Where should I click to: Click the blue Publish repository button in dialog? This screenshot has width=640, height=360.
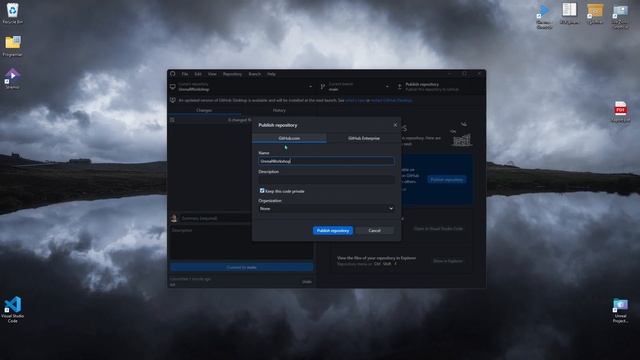(333, 231)
